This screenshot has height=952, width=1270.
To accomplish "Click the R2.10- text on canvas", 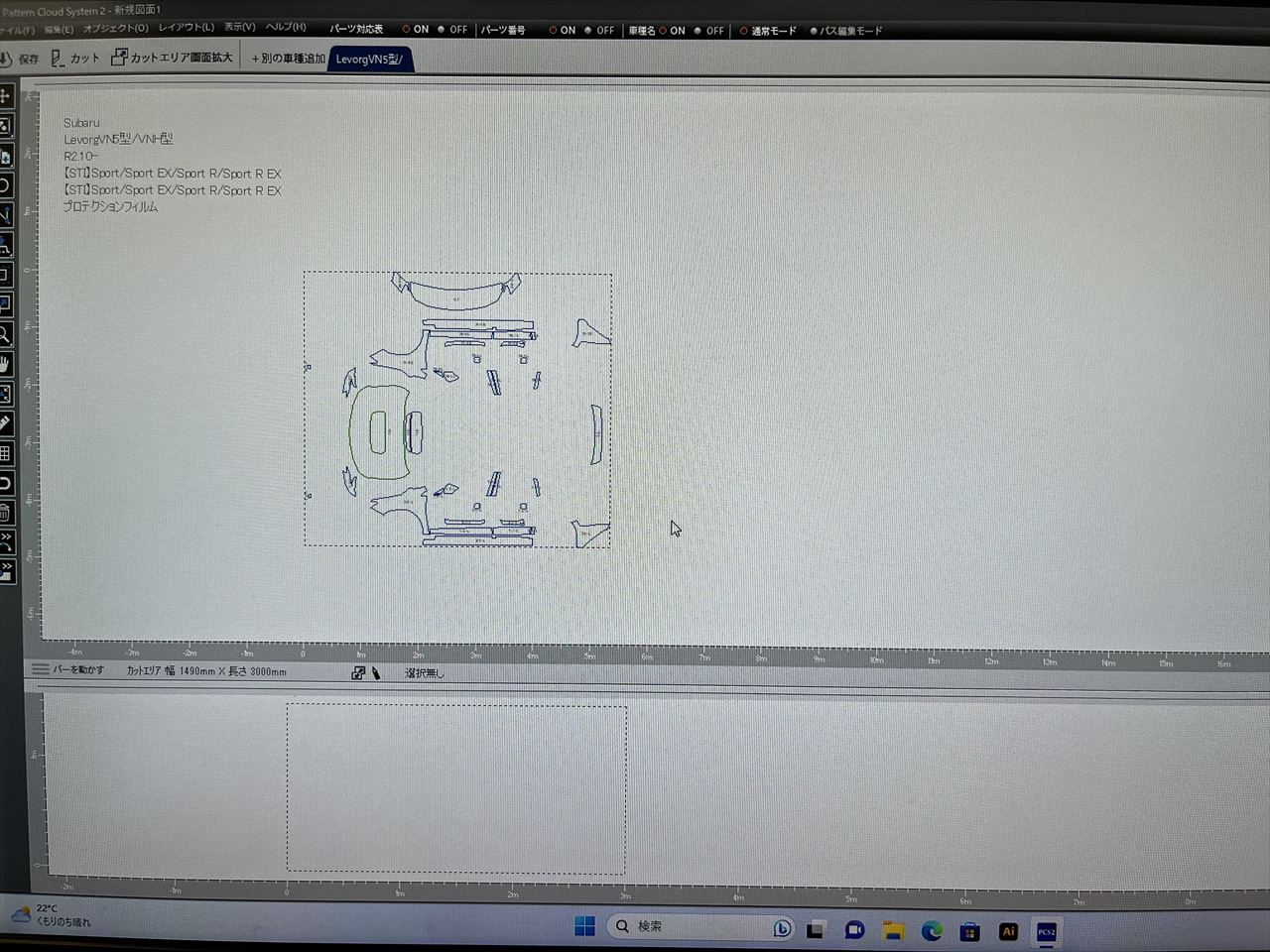I will 80,156.
